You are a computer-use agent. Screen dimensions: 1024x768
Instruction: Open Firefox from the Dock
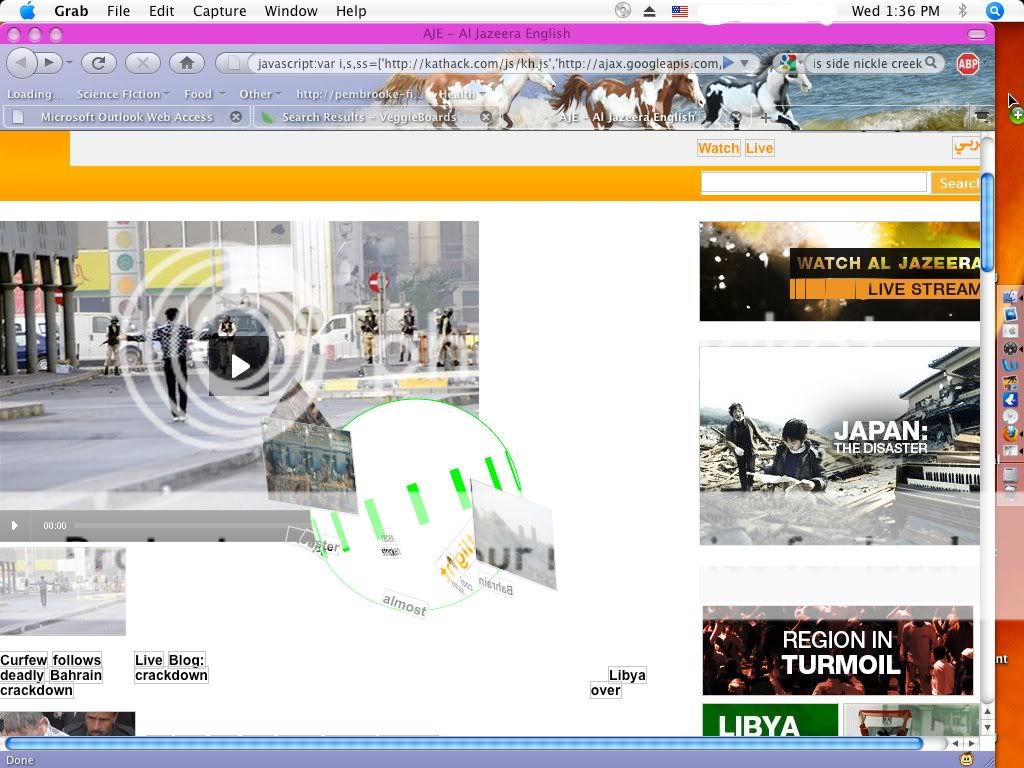(x=1010, y=433)
